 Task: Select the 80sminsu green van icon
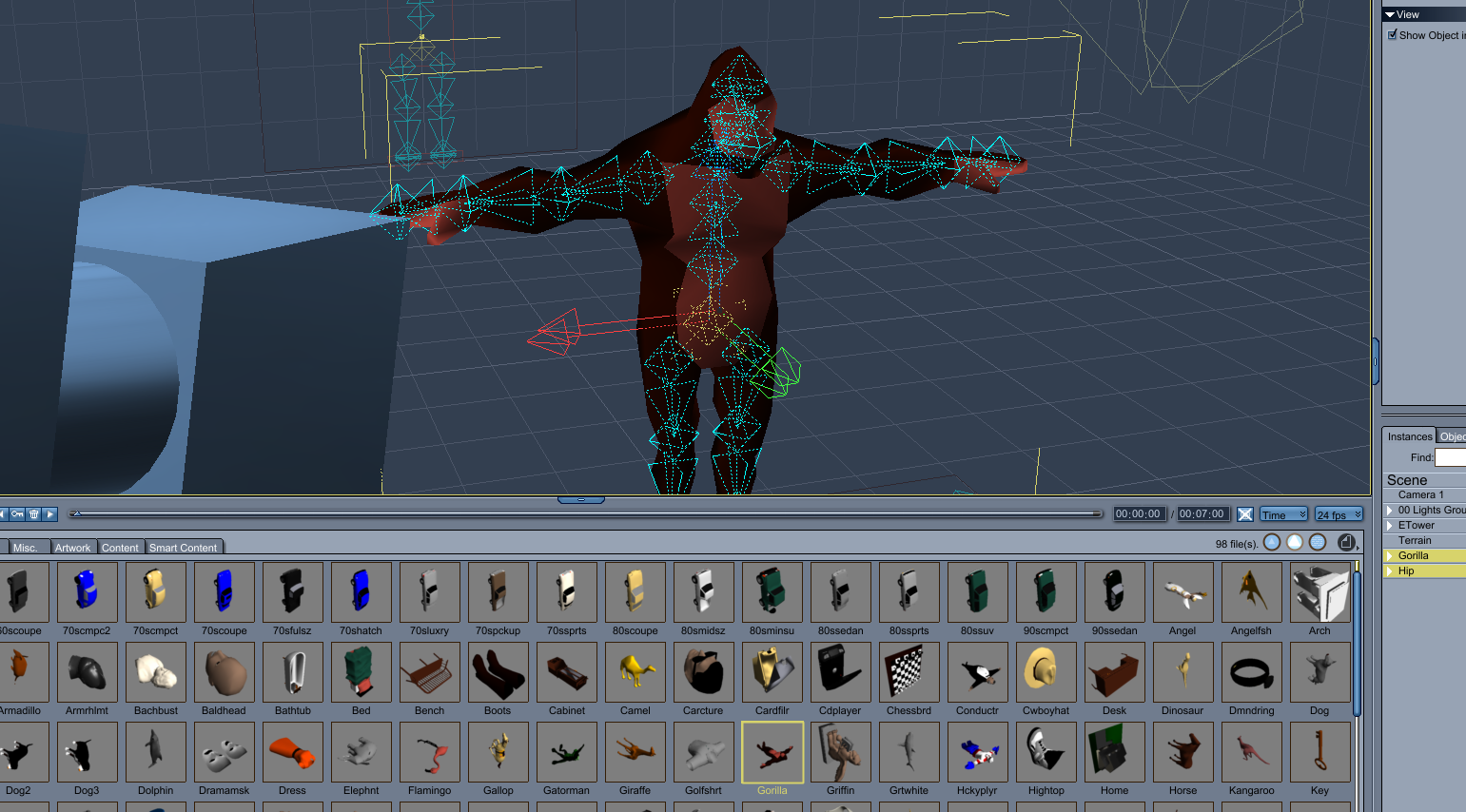click(x=772, y=592)
